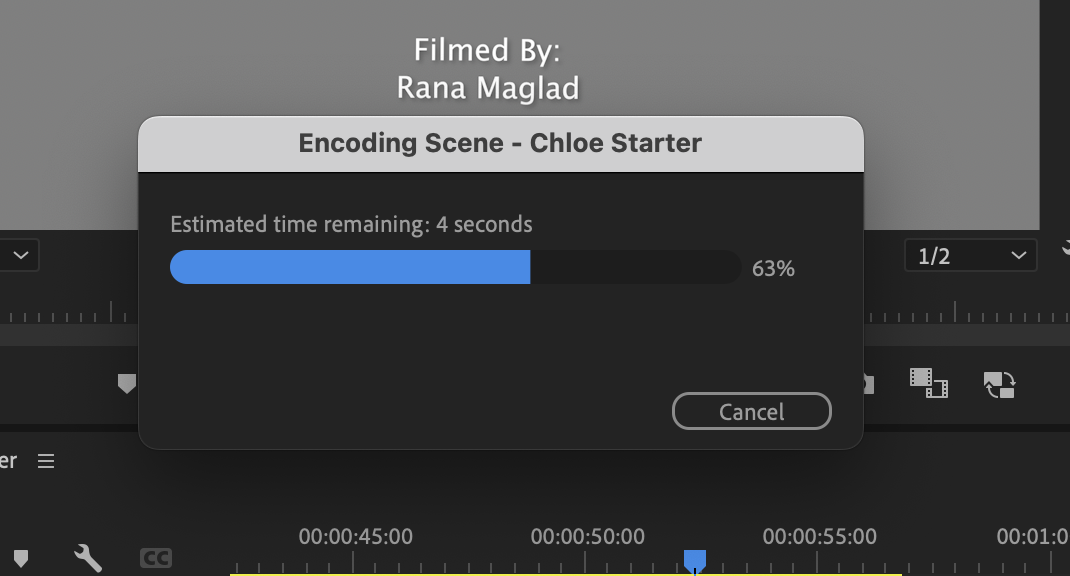Click the chevron arrow beside 1/2

(1019, 255)
